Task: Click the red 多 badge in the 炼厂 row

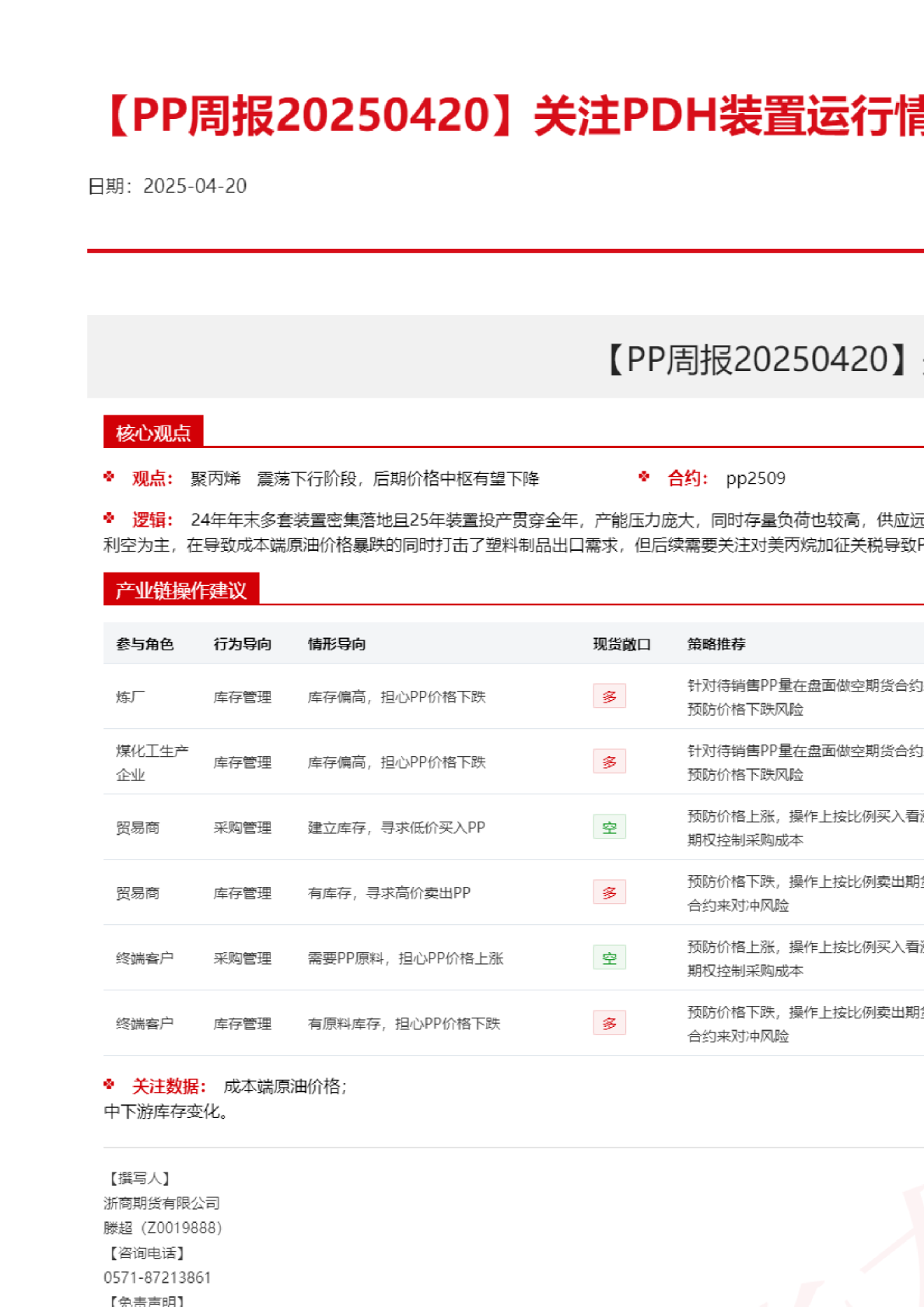Action: [x=609, y=696]
